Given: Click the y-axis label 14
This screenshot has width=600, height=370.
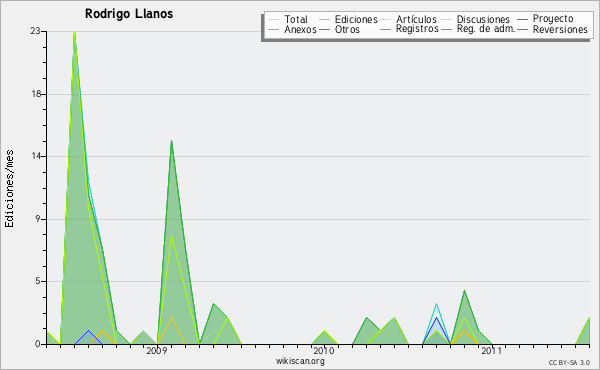Looking at the screenshot, I should coord(36,156).
